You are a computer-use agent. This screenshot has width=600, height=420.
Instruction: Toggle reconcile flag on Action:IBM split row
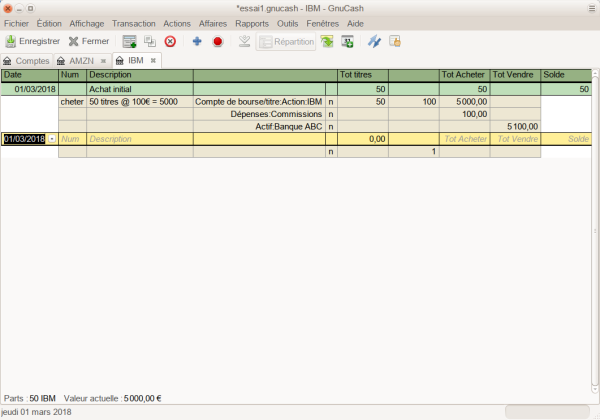click(331, 102)
